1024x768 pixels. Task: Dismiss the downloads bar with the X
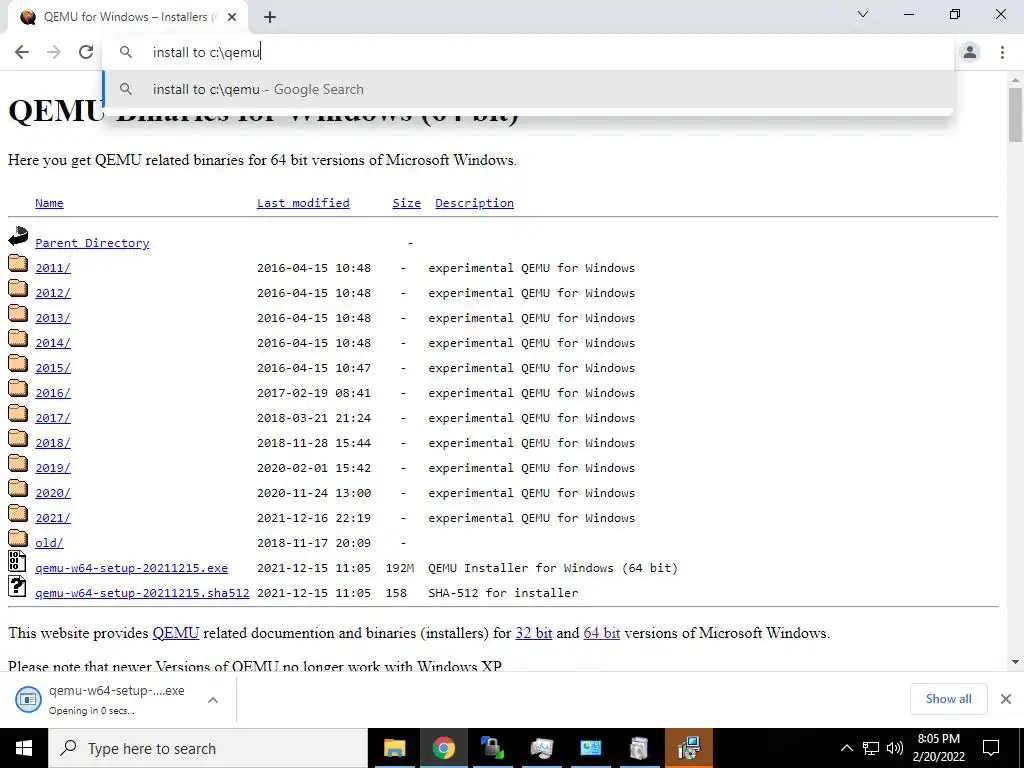[1006, 699]
